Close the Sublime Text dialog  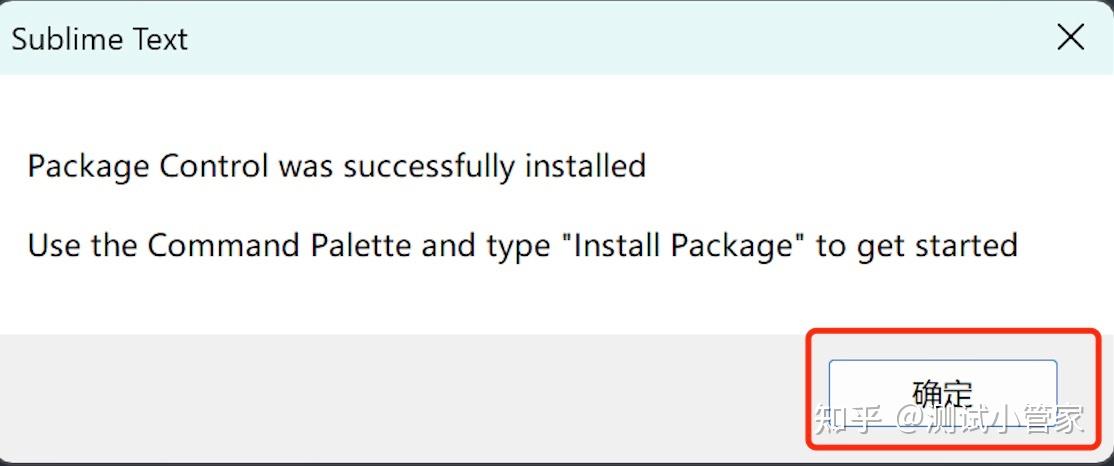click(x=1070, y=38)
